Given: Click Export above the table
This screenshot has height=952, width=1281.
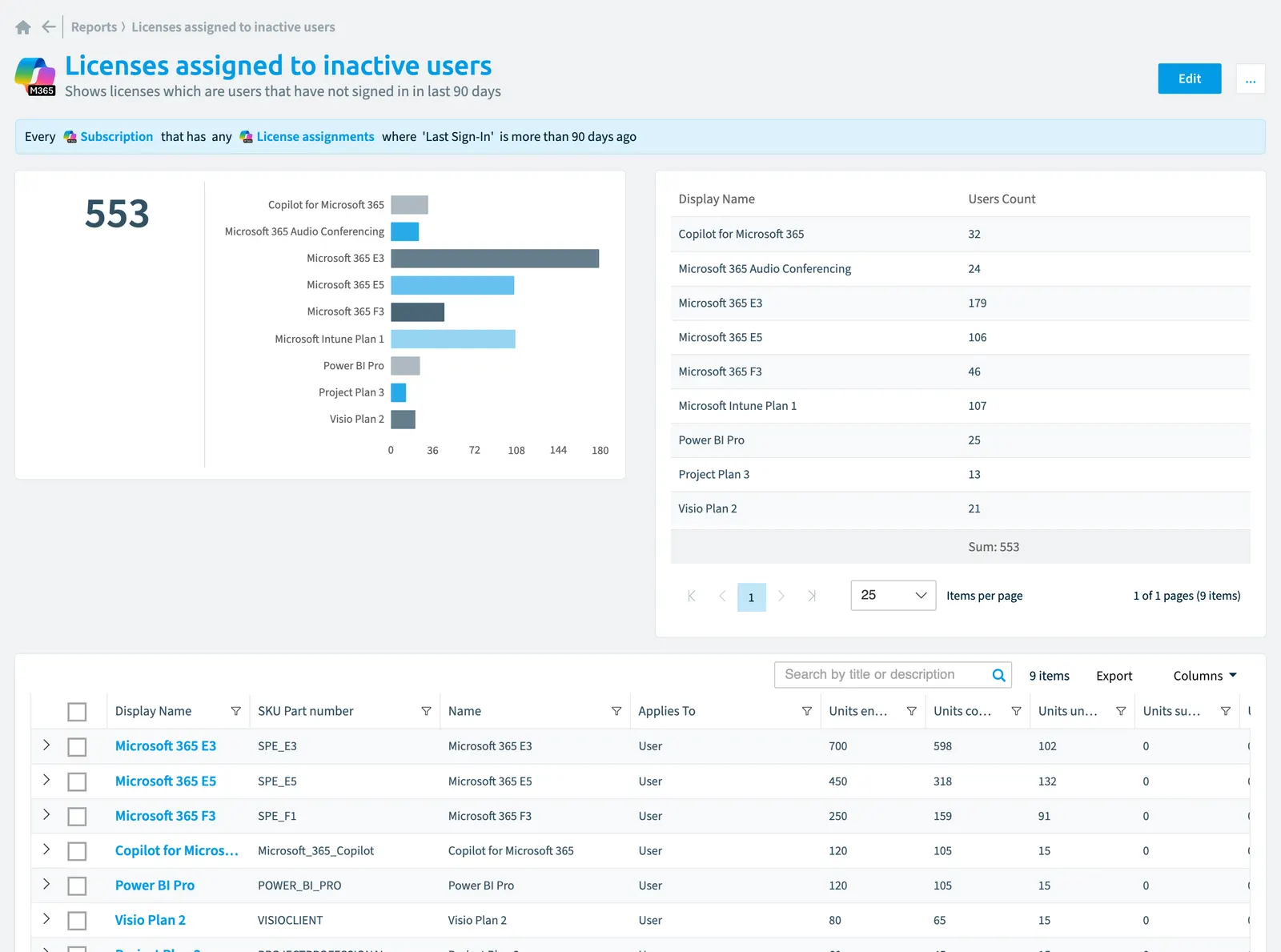Looking at the screenshot, I should [x=1114, y=676].
